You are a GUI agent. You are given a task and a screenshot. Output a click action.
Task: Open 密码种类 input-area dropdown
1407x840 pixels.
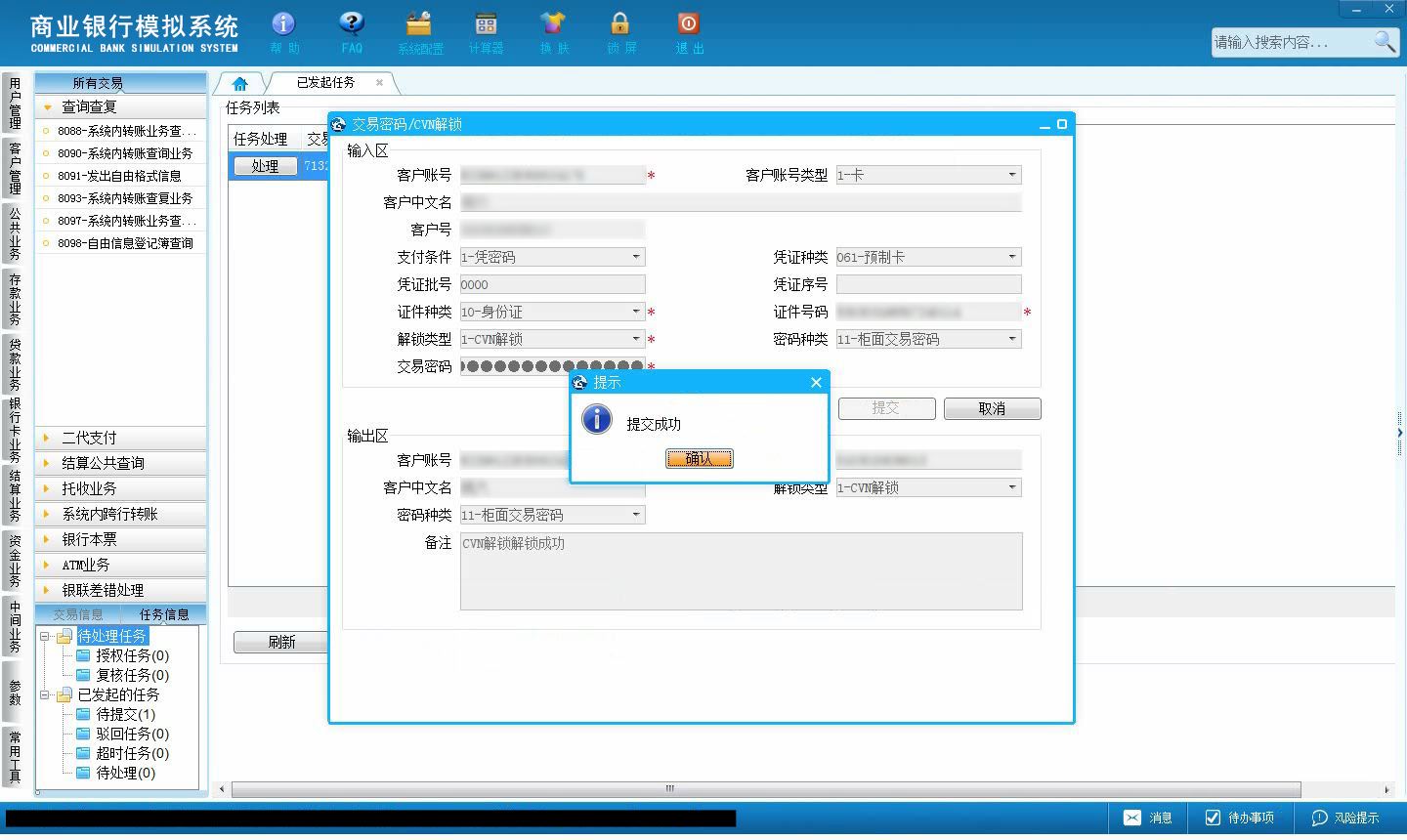[x=1012, y=339]
